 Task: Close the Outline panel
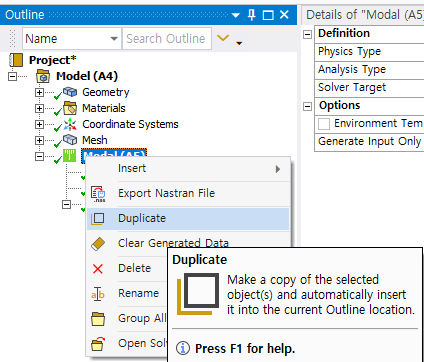284,15
